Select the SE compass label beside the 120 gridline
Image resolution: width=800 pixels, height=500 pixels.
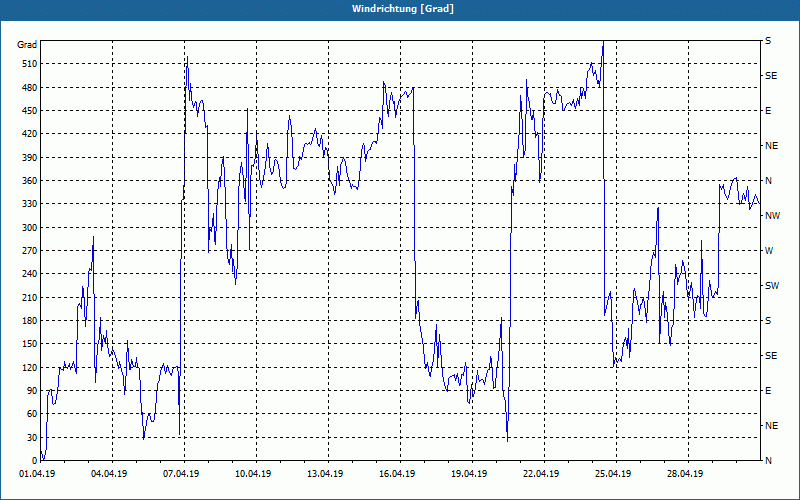[771, 356]
